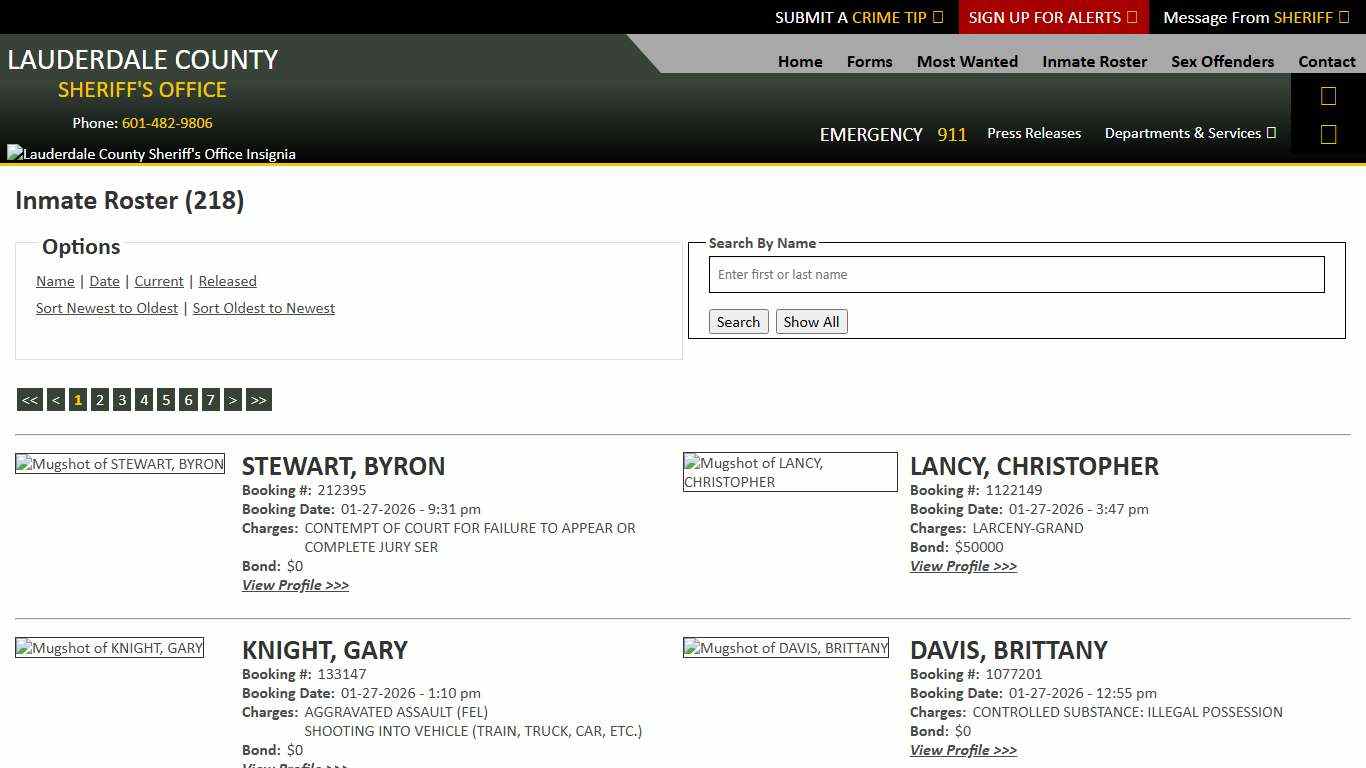Filter roster by Released inmates
This screenshot has height=768, width=1366.
pos(227,281)
